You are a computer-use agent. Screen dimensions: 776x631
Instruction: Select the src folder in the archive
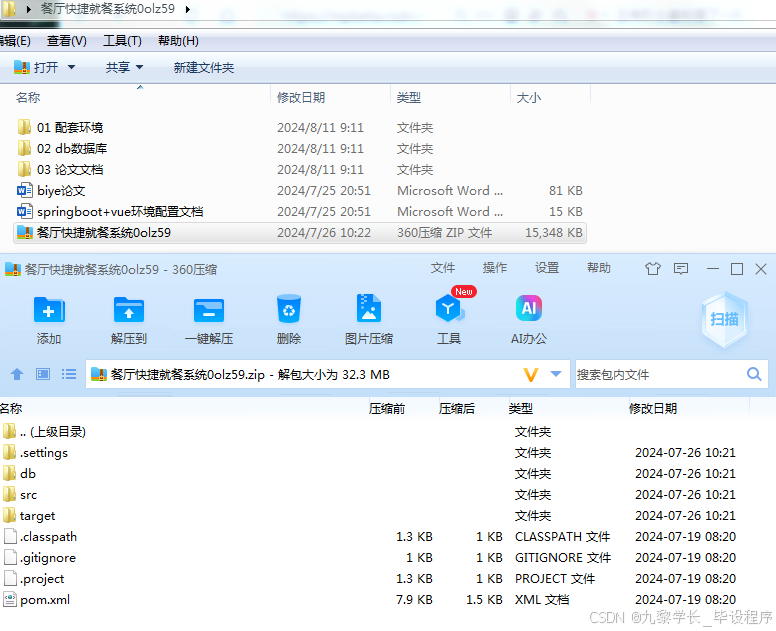pos(20,494)
